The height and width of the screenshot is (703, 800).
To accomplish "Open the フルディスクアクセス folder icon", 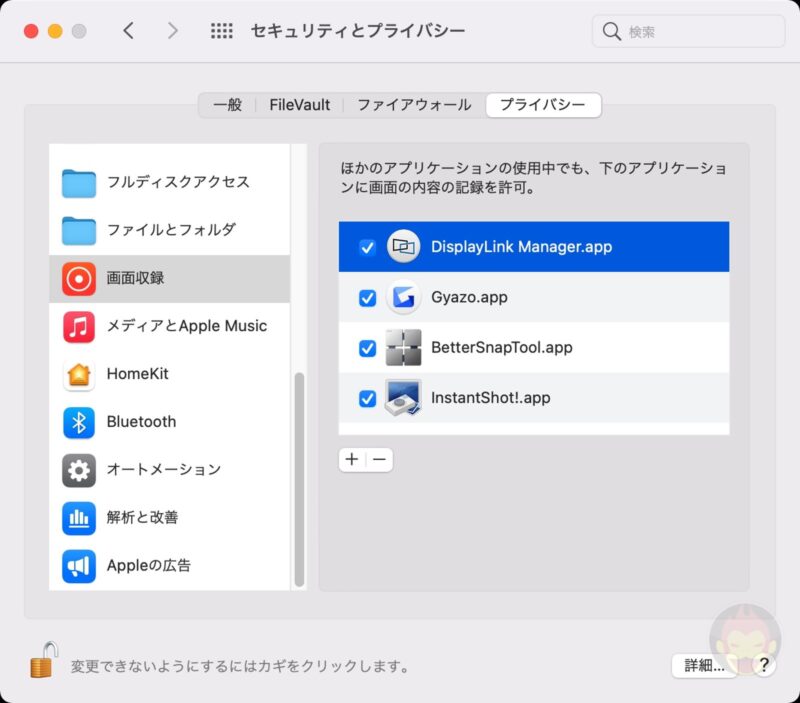I will tap(78, 182).
